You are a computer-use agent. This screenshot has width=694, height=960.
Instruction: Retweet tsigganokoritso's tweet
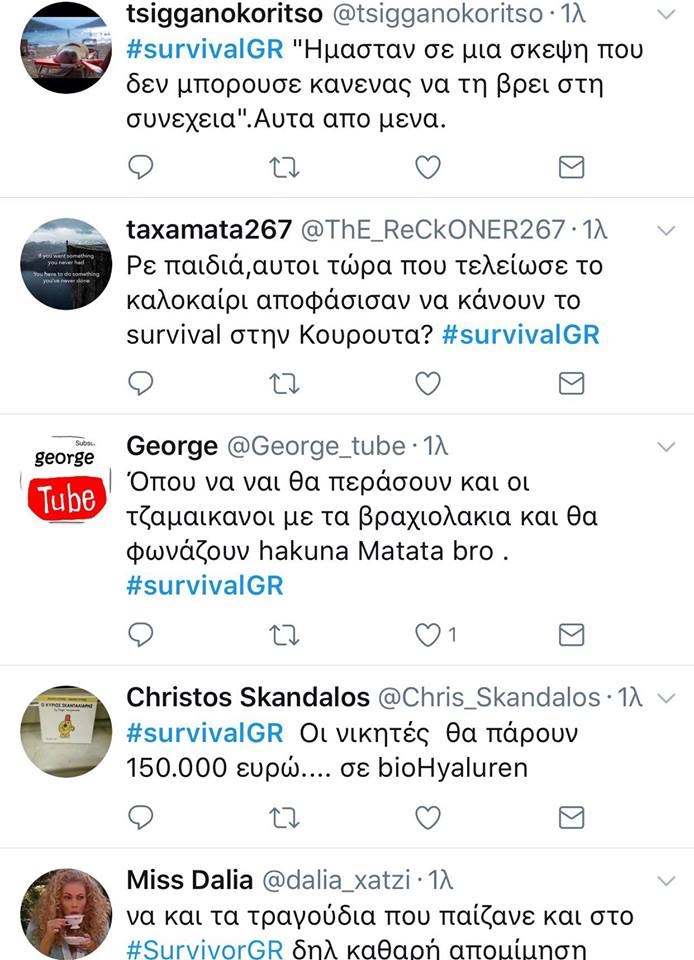click(x=285, y=167)
